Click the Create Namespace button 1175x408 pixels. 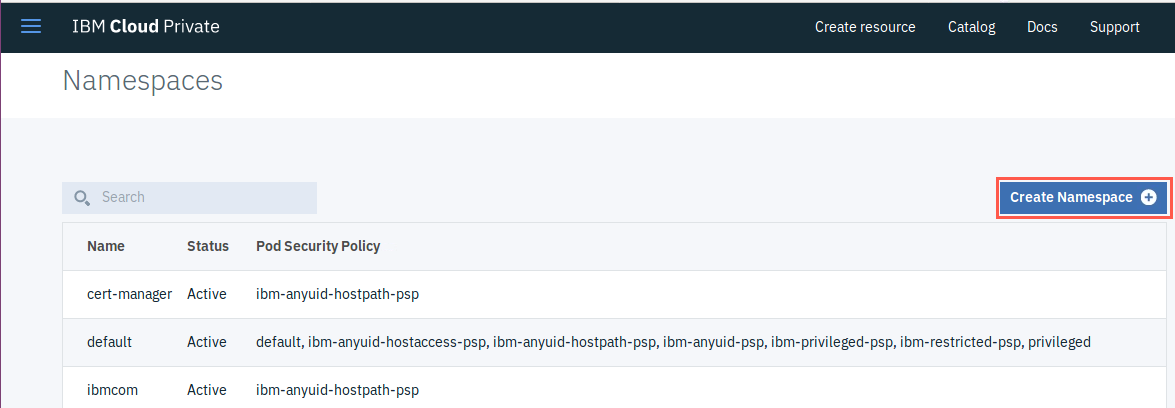coord(1083,197)
